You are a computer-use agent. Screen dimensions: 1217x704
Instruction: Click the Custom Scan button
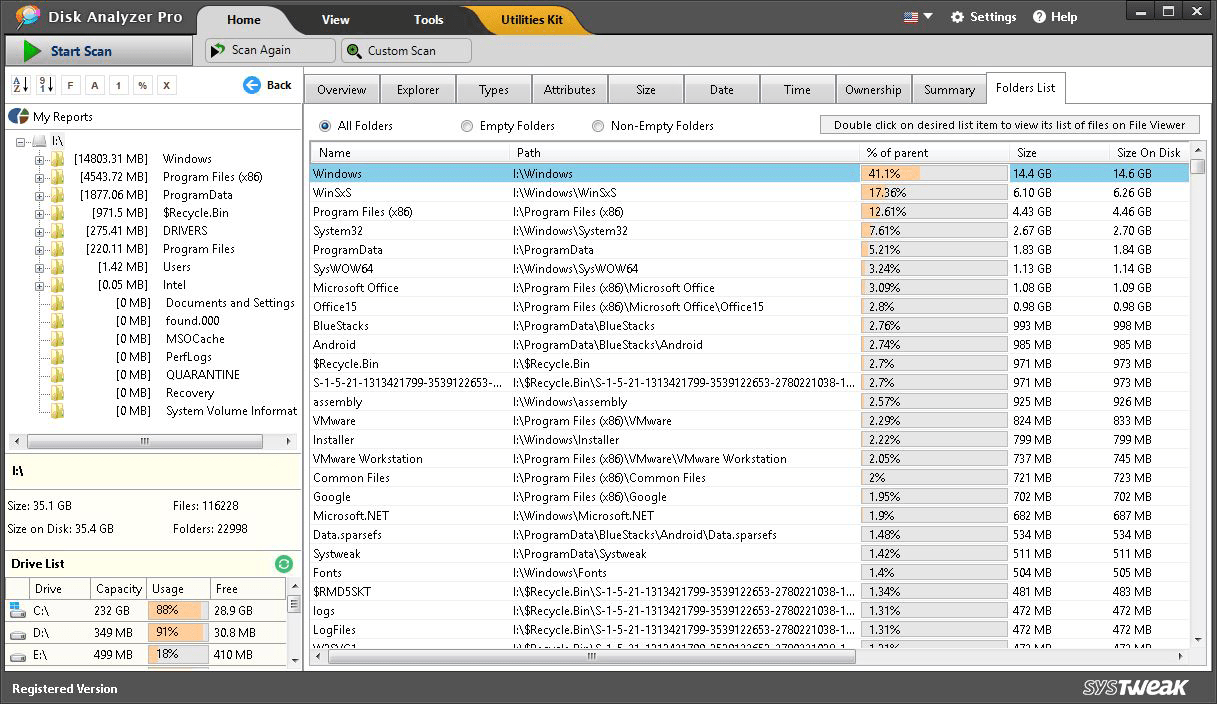coord(406,50)
